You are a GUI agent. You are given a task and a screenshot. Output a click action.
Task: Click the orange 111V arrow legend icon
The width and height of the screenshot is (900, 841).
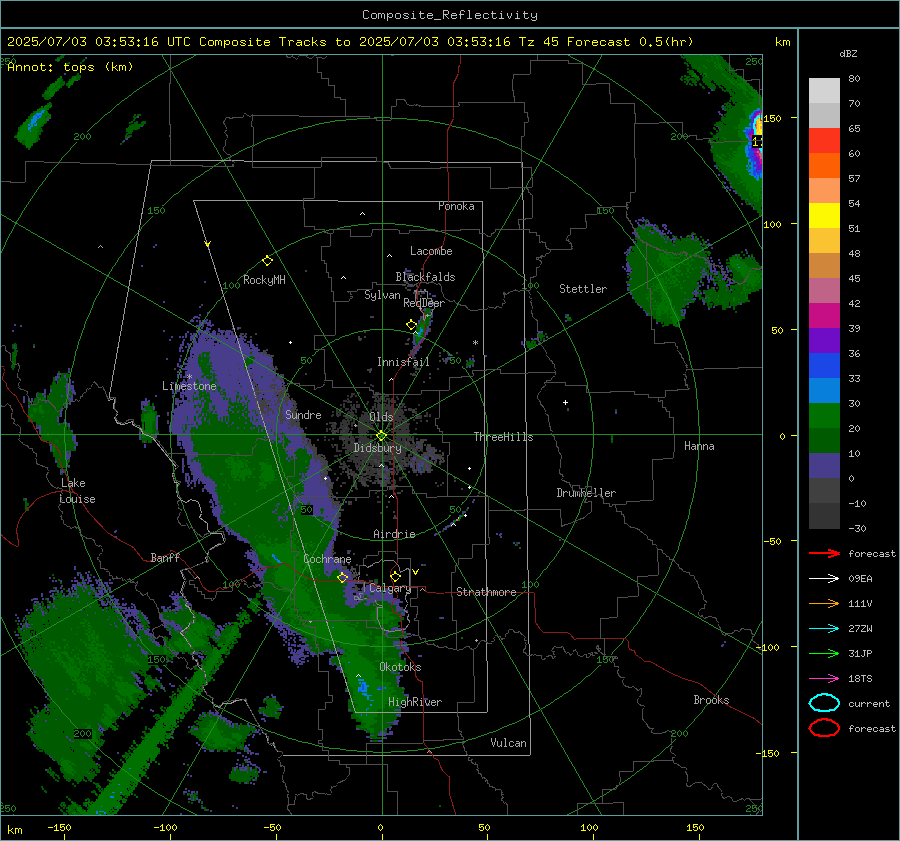coord(824,603)
